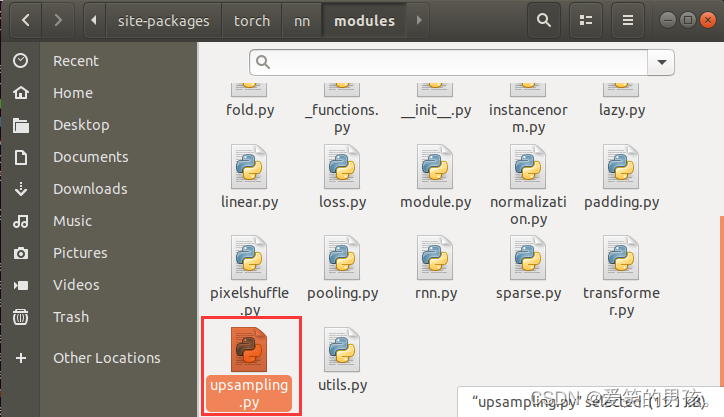Select the utils.py file icon

point(342,350)
